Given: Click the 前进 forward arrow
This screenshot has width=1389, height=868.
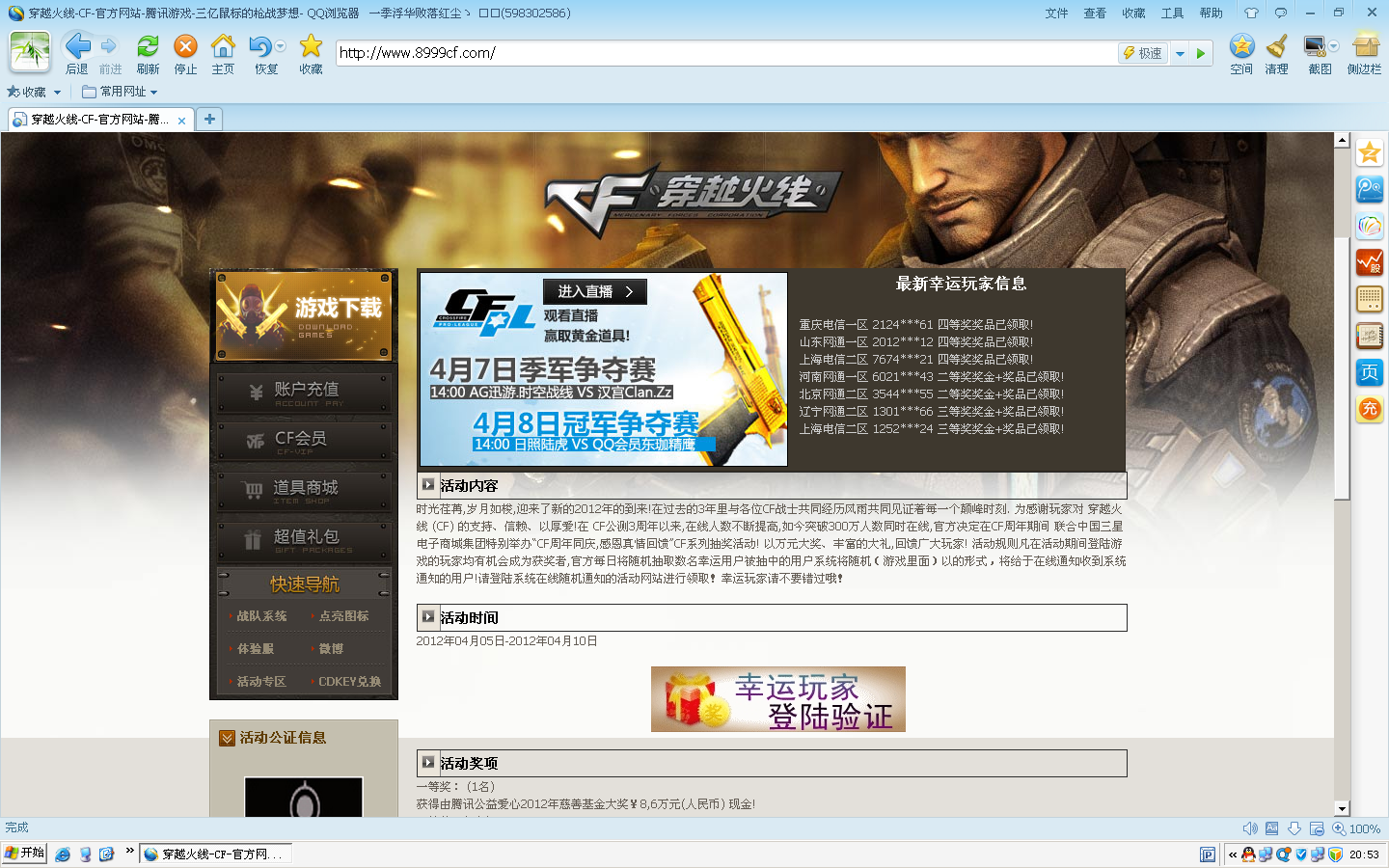Looking at the screenshot, I should pyautogui.click(x=110, y=52).
